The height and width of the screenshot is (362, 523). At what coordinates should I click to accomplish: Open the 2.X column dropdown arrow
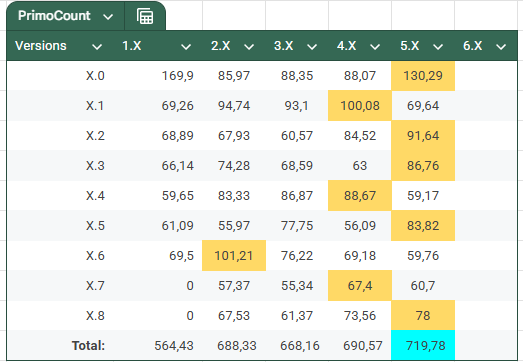[x=249, y=47]
